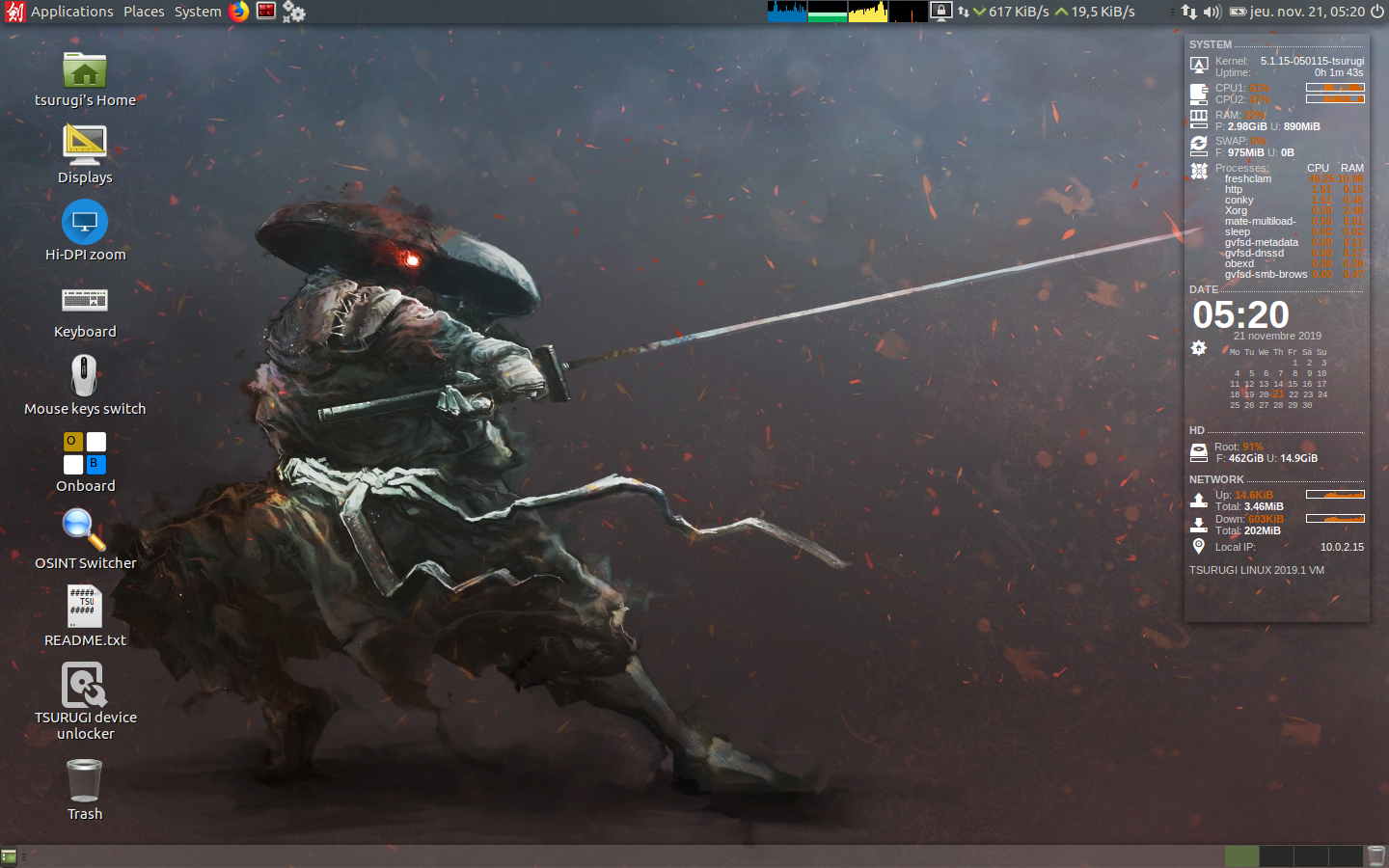Open the System menu
Image resolution: width=1389 pixels, height=868 pixels.
[198, 12]
